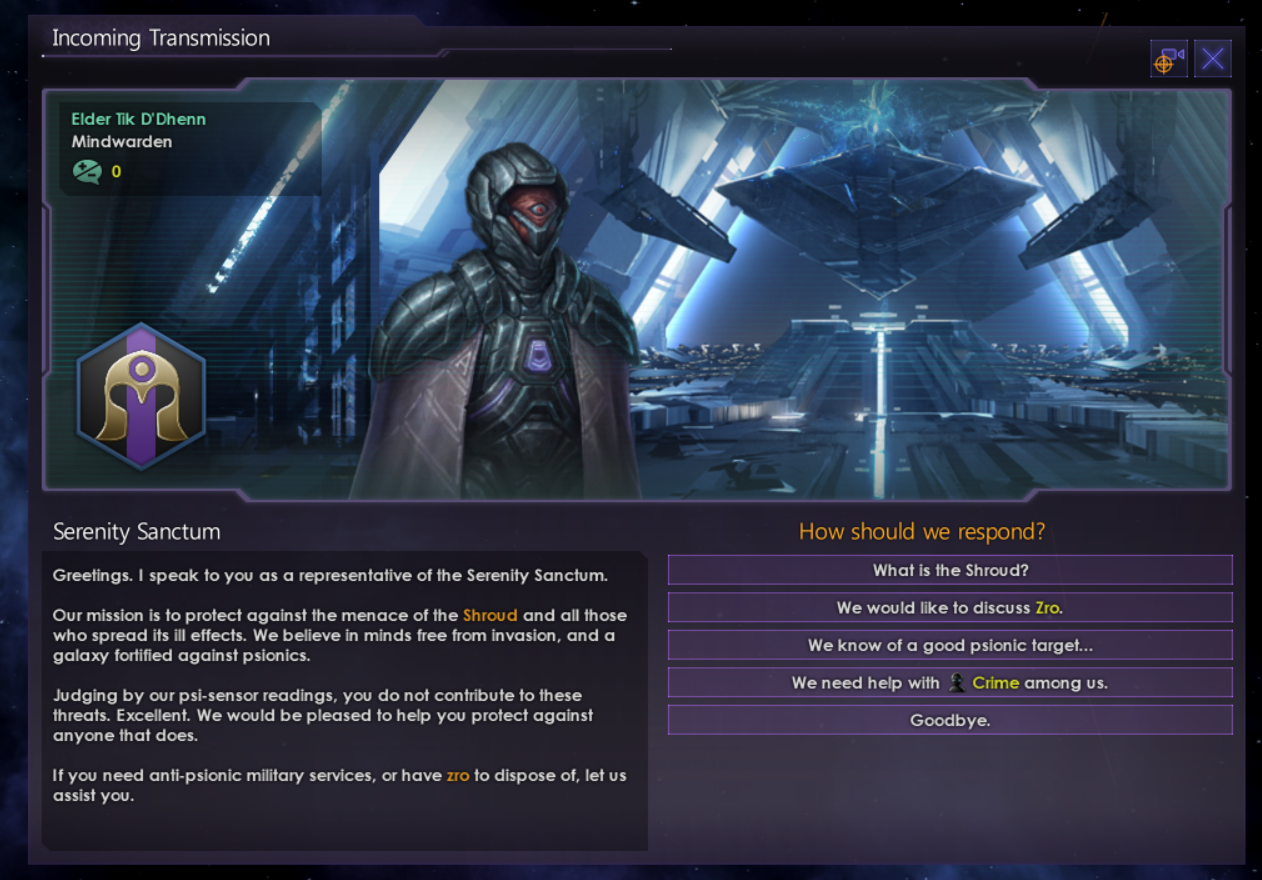
Task: Click the Mindwarden title label
Action: click(122, 142)
